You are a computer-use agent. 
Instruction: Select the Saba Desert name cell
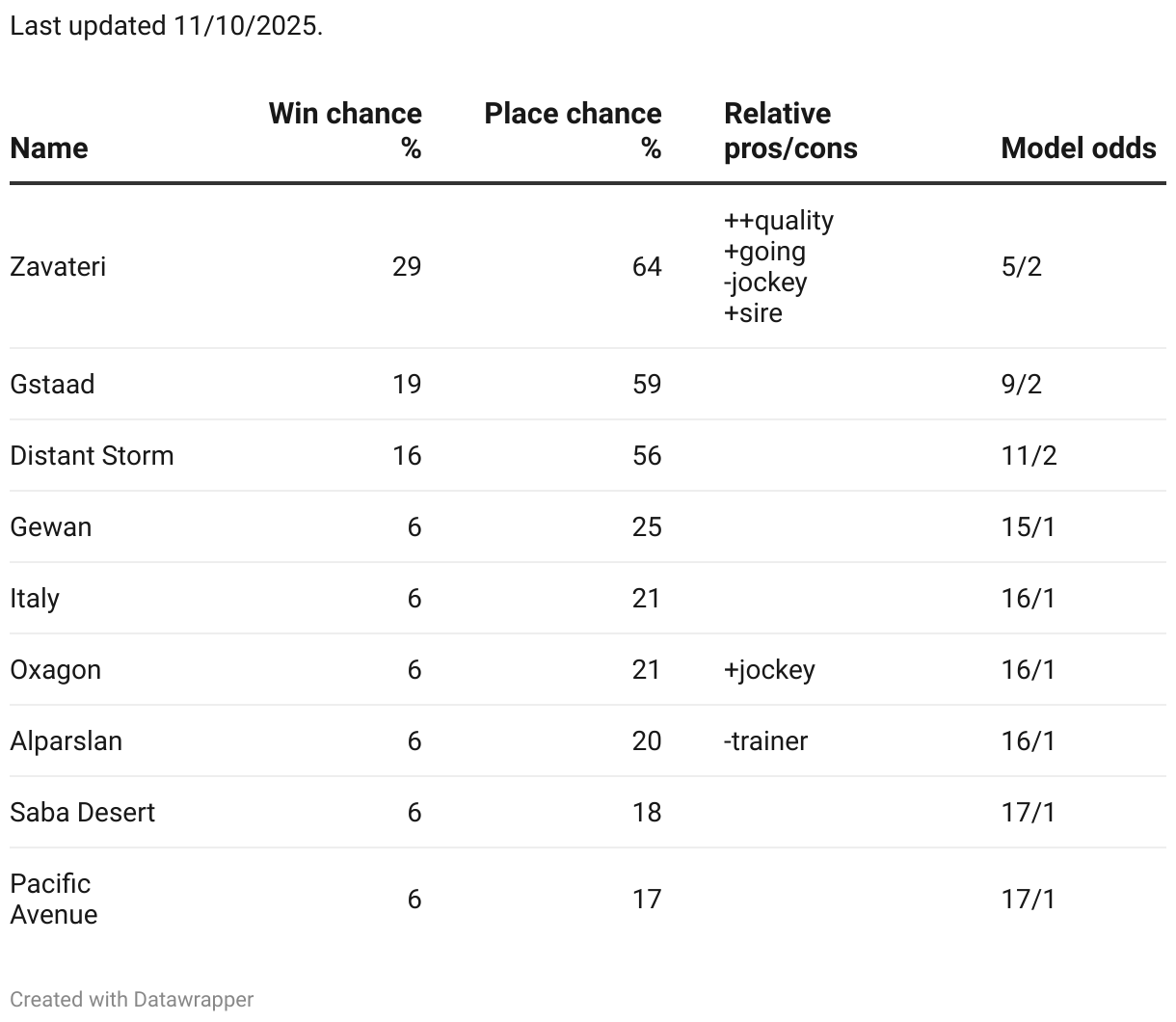point(82,812)
